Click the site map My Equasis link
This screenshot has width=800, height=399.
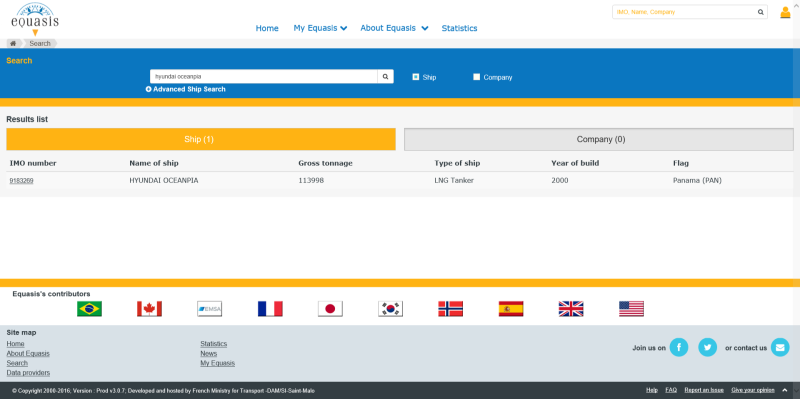(218, 363)
